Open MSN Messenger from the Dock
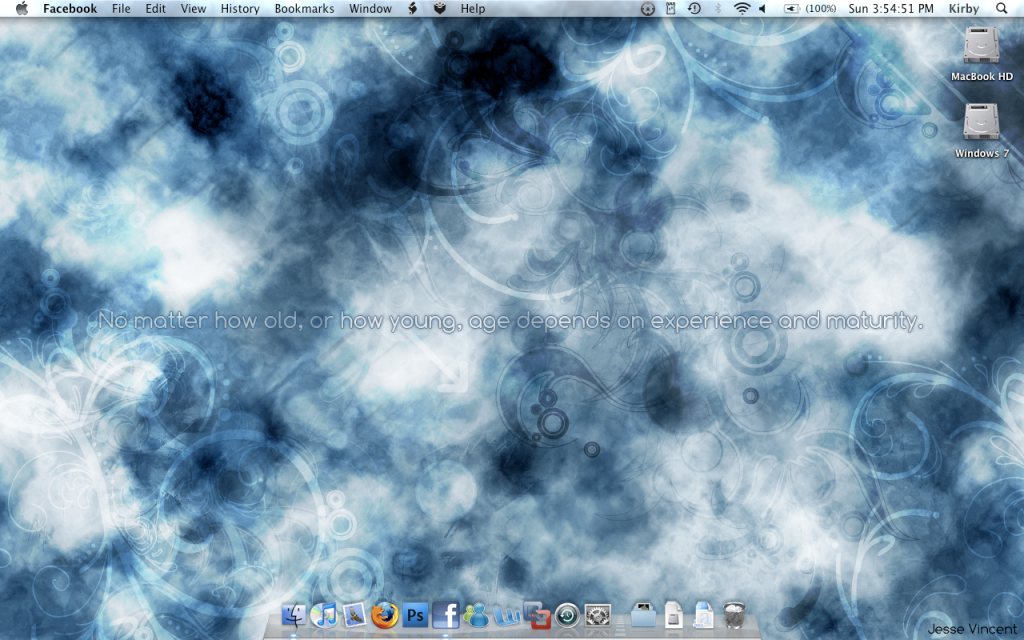The image size is (1024, 640). [476, 615]
